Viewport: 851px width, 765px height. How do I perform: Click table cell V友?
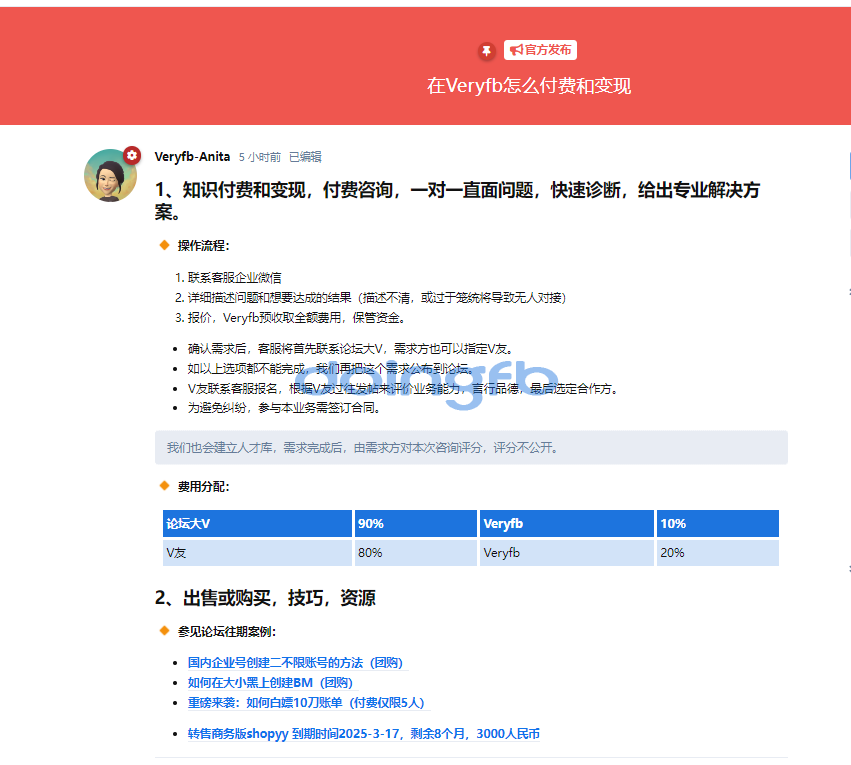(x=257, y=553)
